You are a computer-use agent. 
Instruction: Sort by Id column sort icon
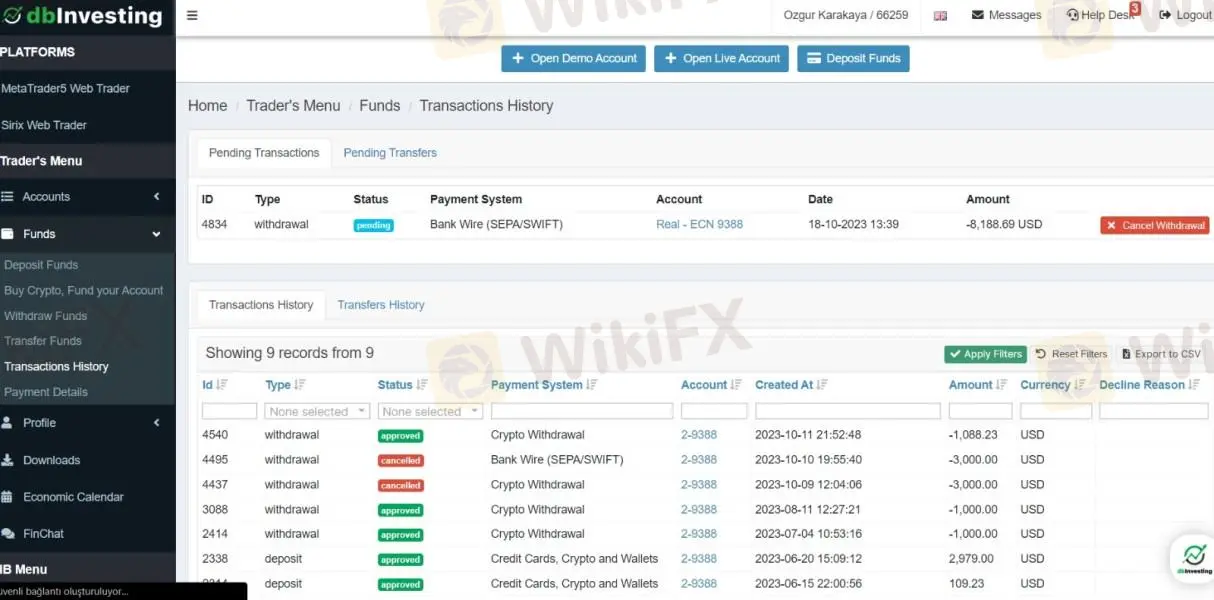point(222,385)
